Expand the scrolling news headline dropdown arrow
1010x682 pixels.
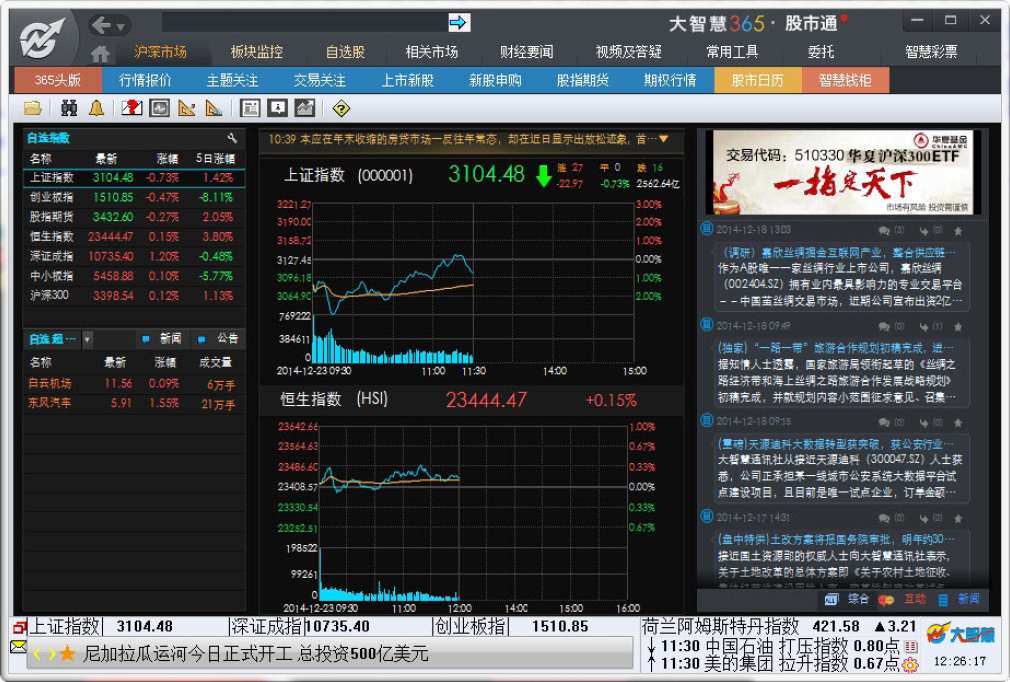pyautogui.click(x=663, y=139)
